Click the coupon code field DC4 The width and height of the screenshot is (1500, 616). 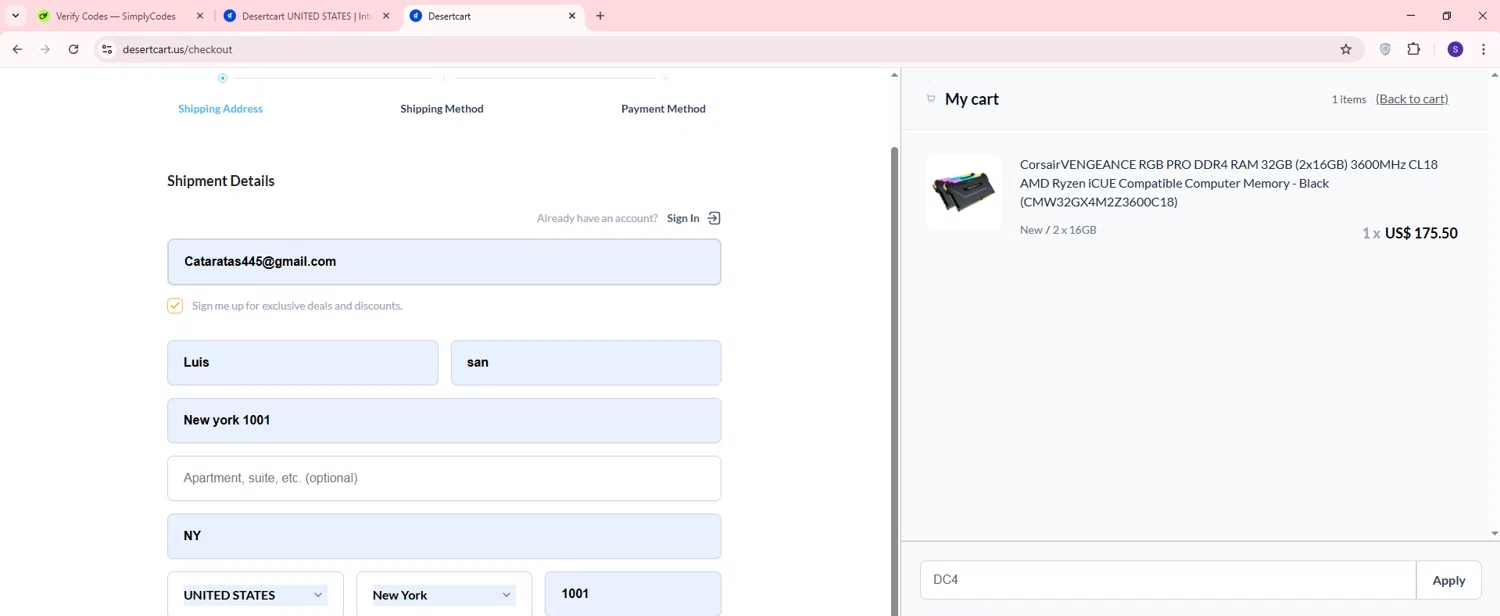point(1168,580)
